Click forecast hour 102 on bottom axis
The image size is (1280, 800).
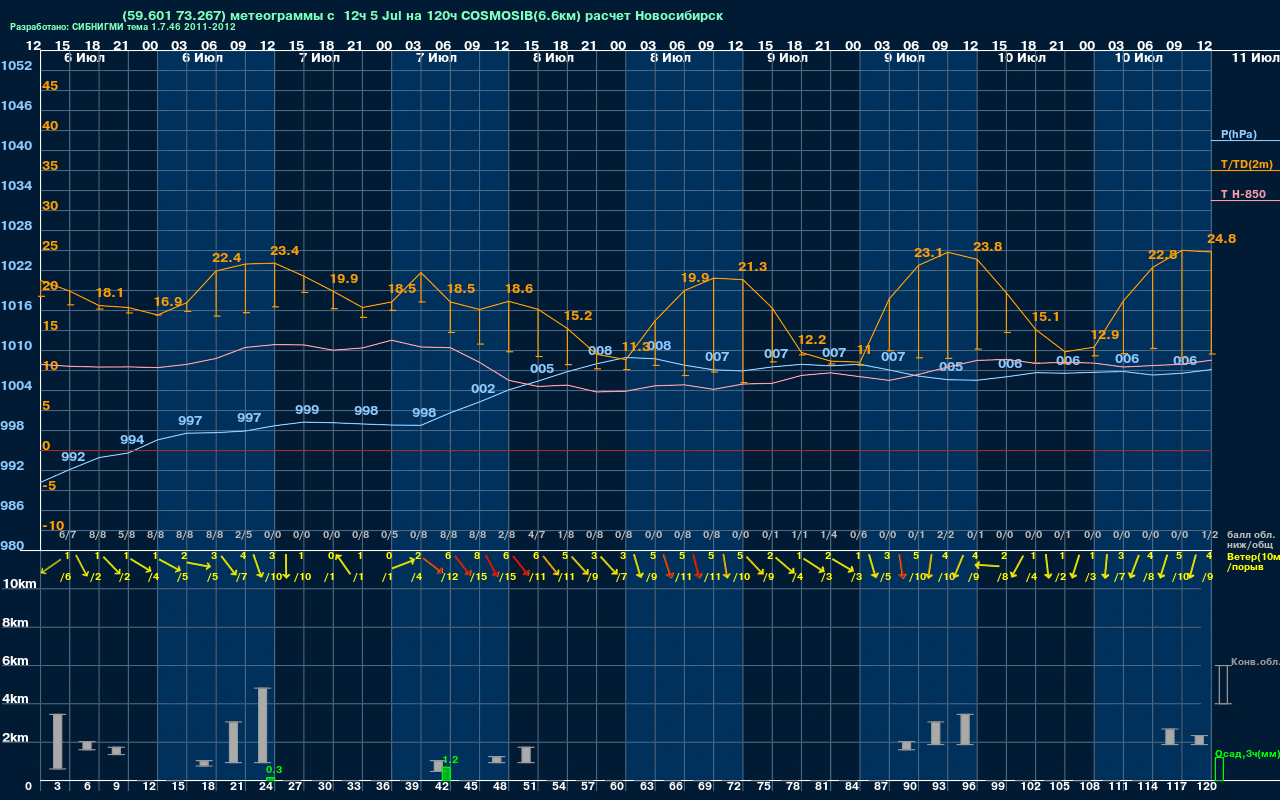click(x=1030, y=788)
